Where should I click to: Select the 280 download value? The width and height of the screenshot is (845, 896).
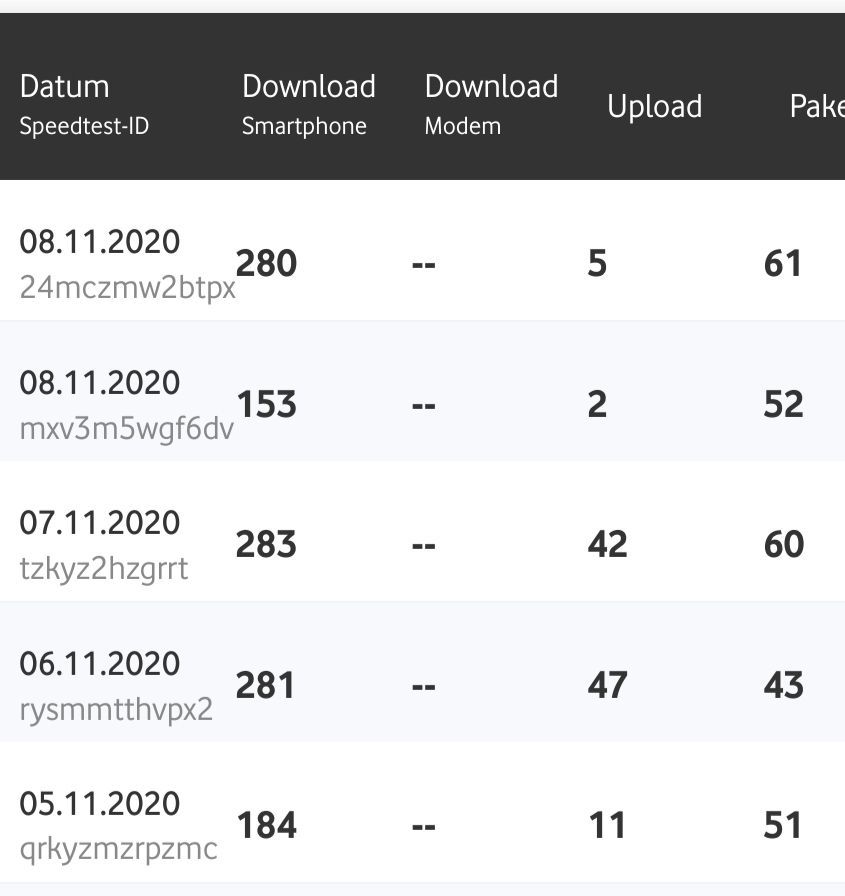266,263
